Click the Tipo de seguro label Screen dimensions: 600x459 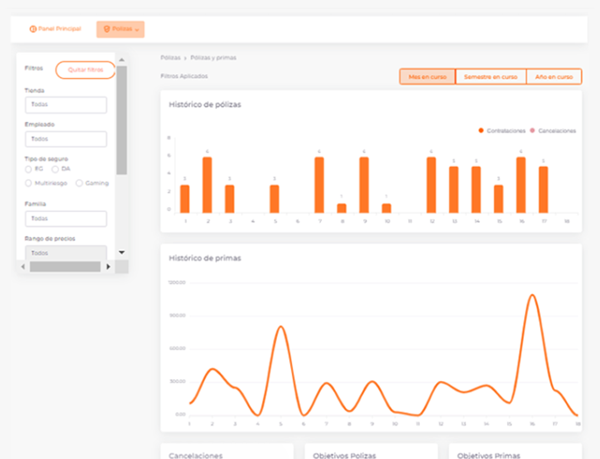point(46,159)
